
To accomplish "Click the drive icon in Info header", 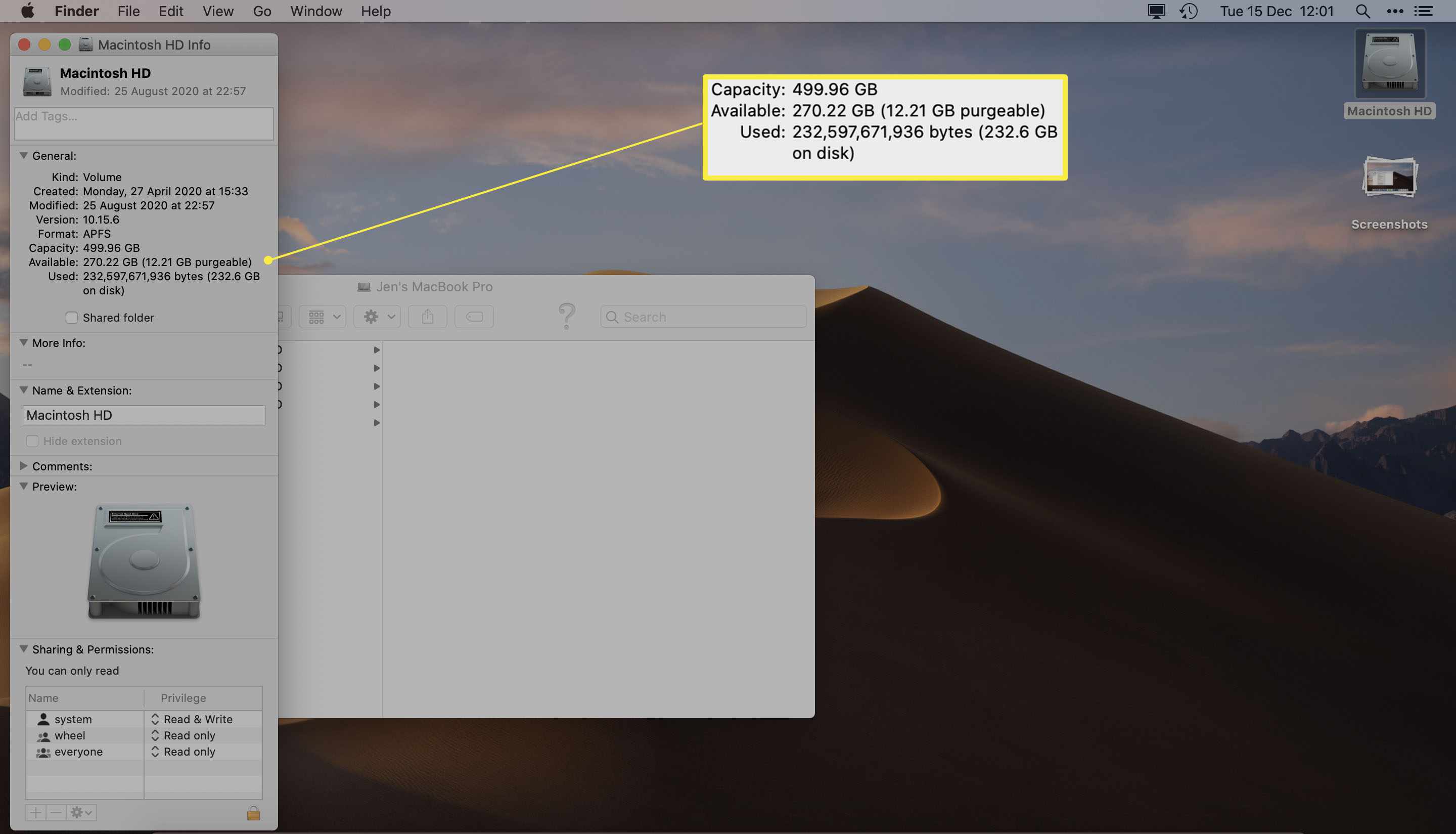I will [37, 81].
